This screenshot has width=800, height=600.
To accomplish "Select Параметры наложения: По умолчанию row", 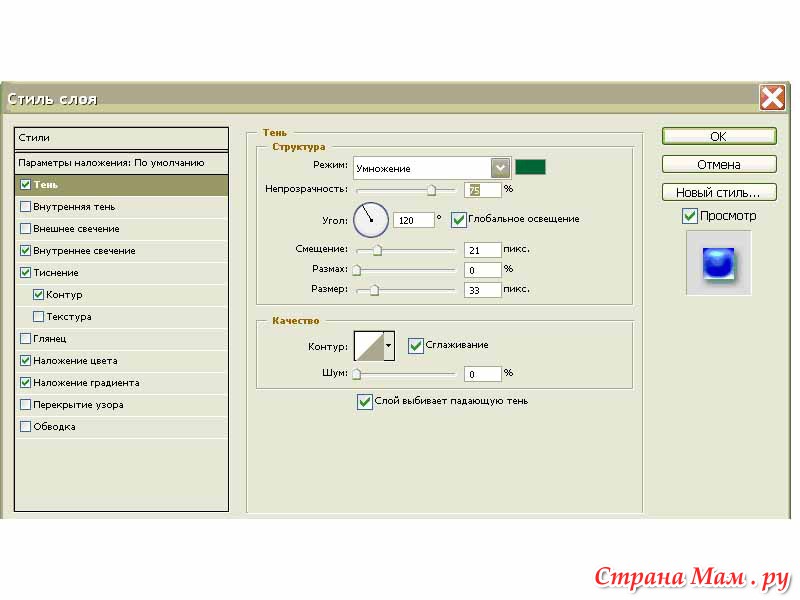I will (121, 163).
